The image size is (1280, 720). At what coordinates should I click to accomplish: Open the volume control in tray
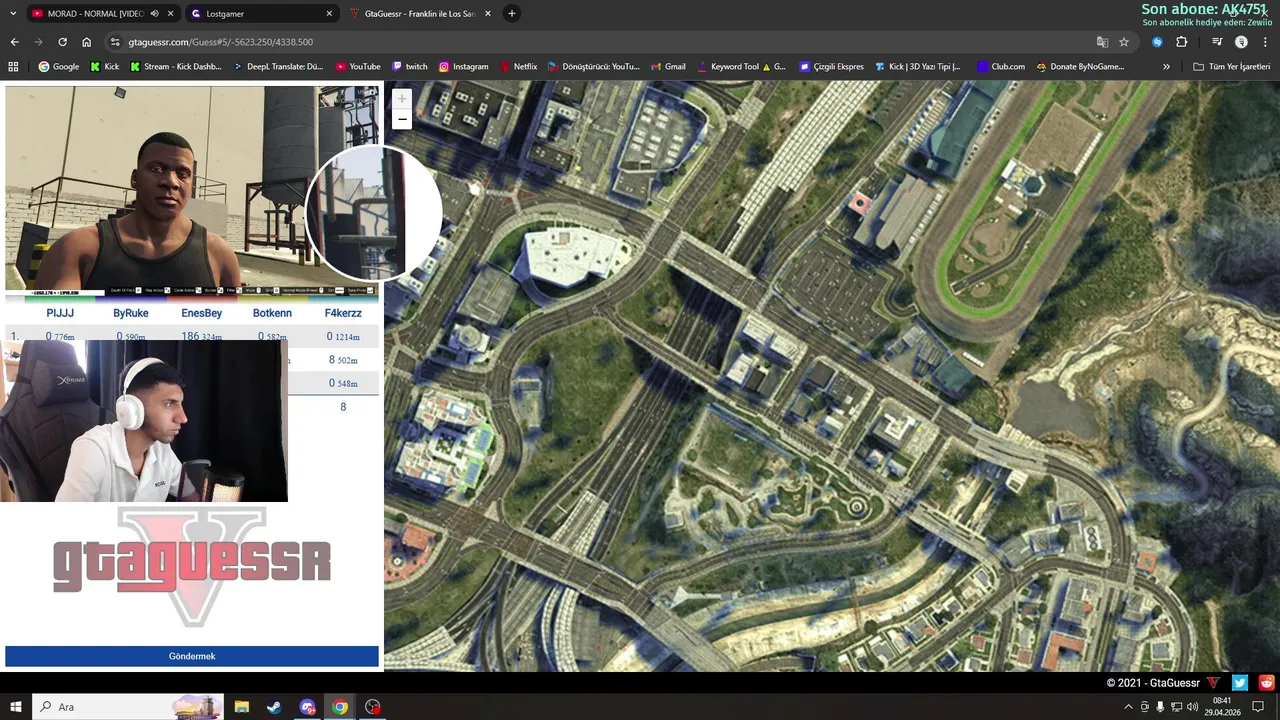pos(1192,707)
